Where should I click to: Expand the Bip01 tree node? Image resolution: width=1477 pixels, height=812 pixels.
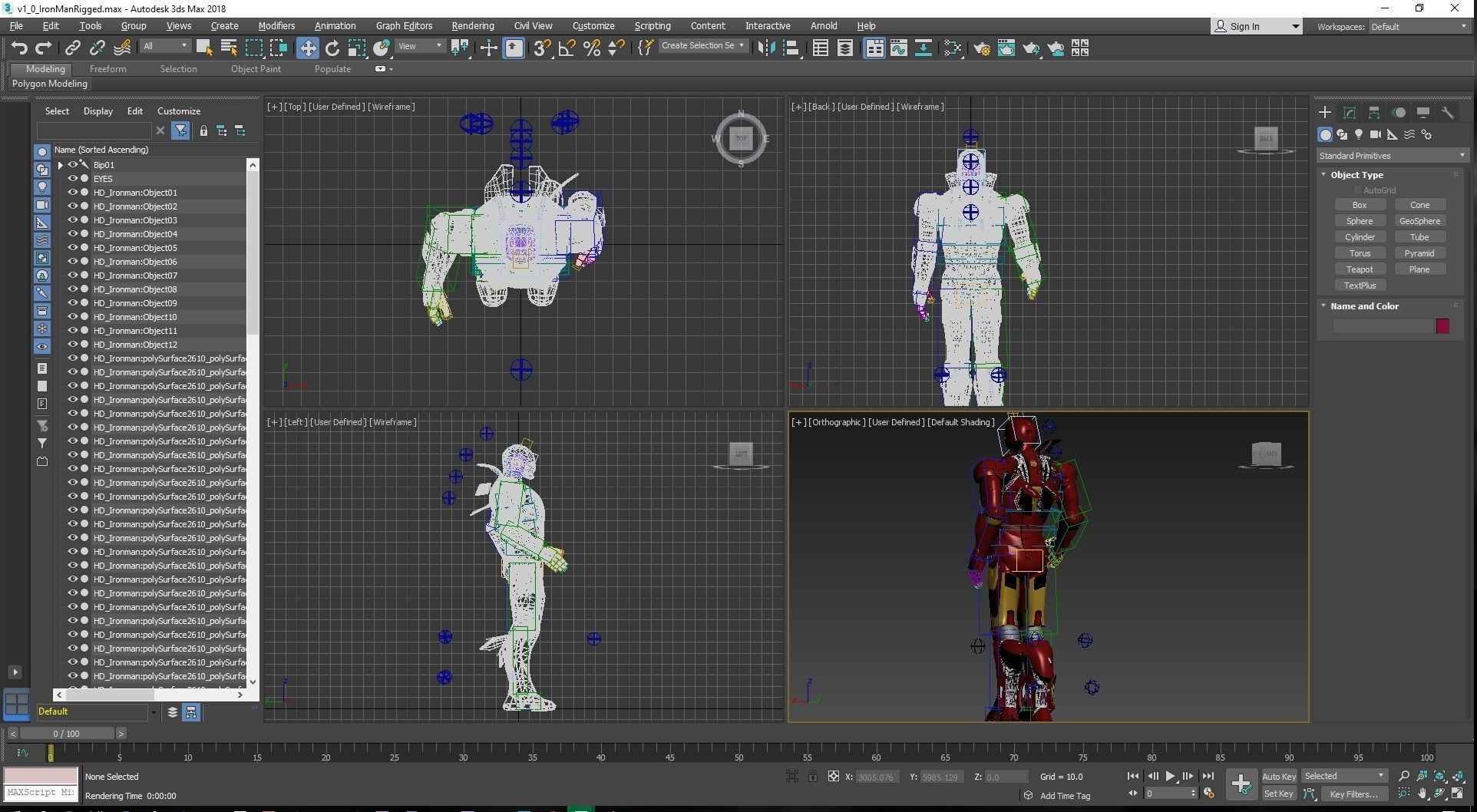60,164
